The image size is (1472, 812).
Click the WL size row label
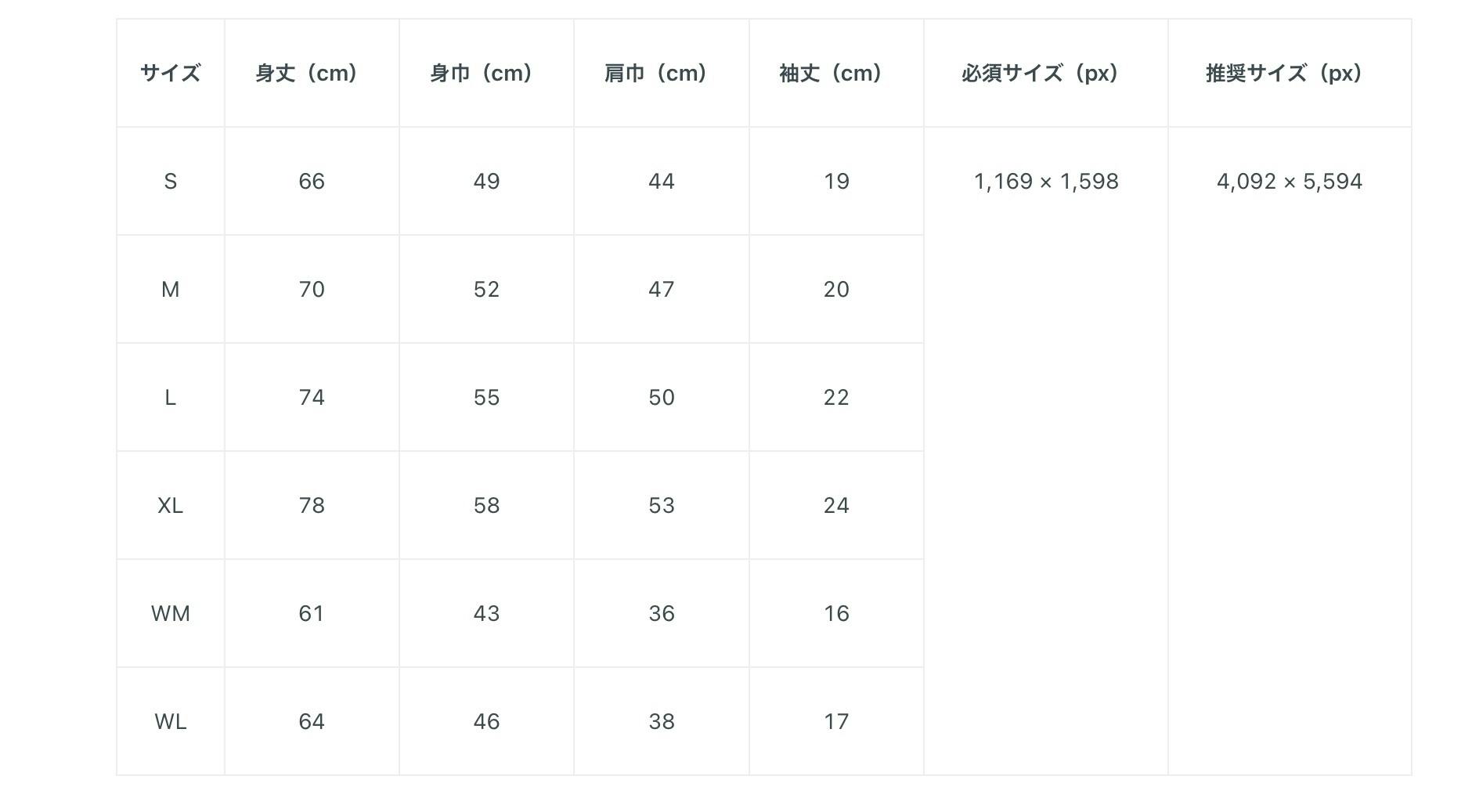pyautogui.click(x=170, y=722)
